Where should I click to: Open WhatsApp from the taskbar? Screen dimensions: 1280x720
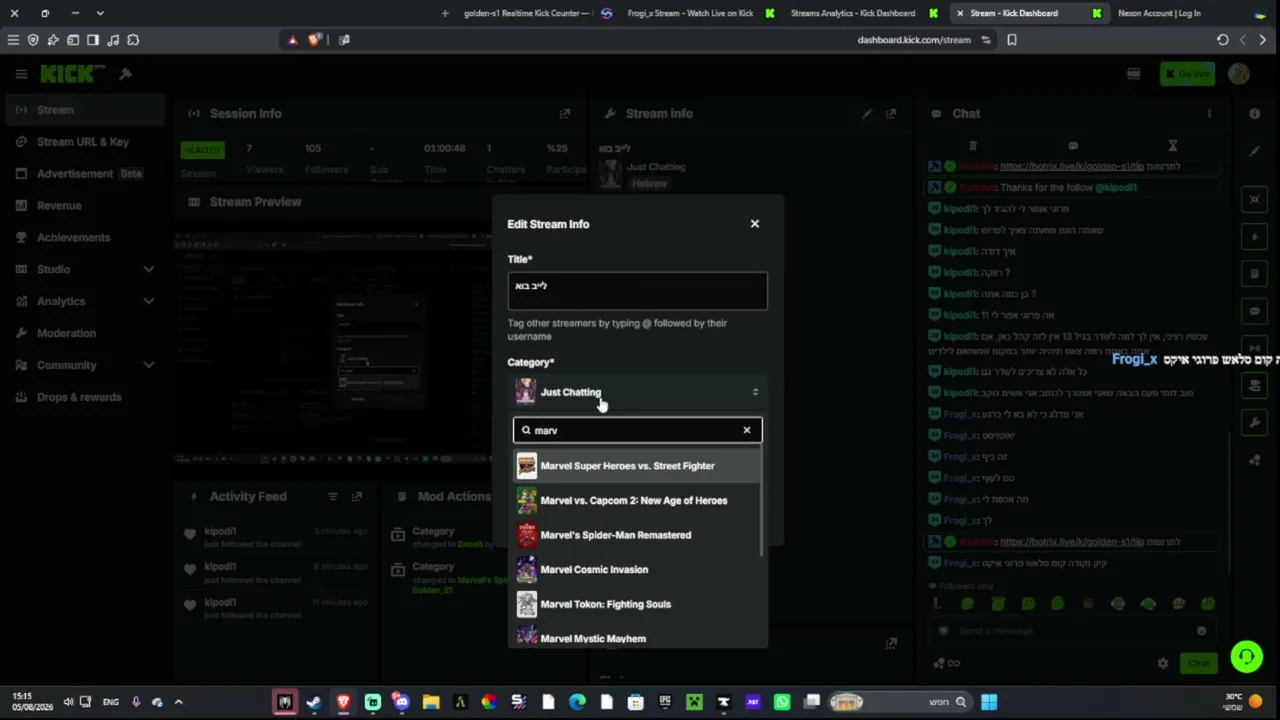pyautogui.click(x=782, y=702)
